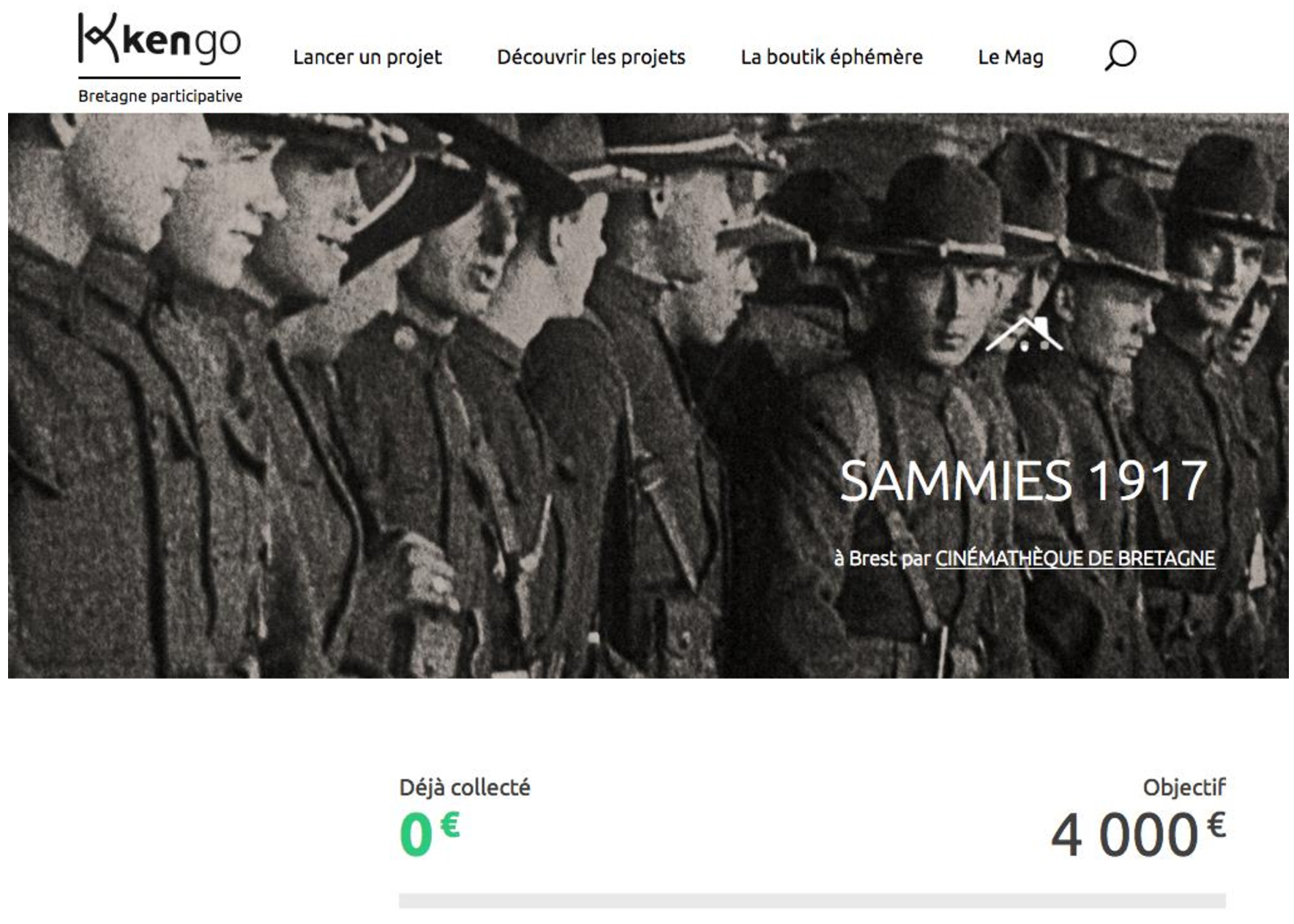Click the Bretagne participative tagline
The height and width of the screenshot is (924, 1294).
click(x=160, y=97)
